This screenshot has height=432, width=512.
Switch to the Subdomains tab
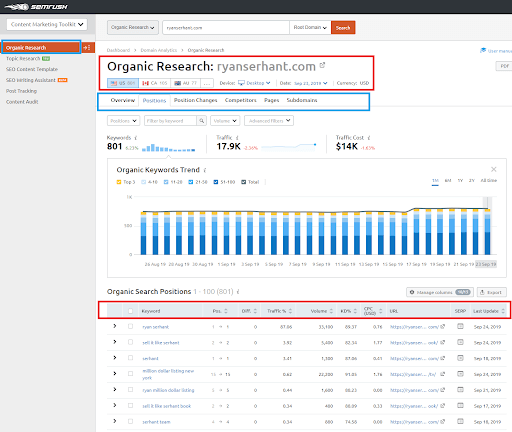coord(302,100)
